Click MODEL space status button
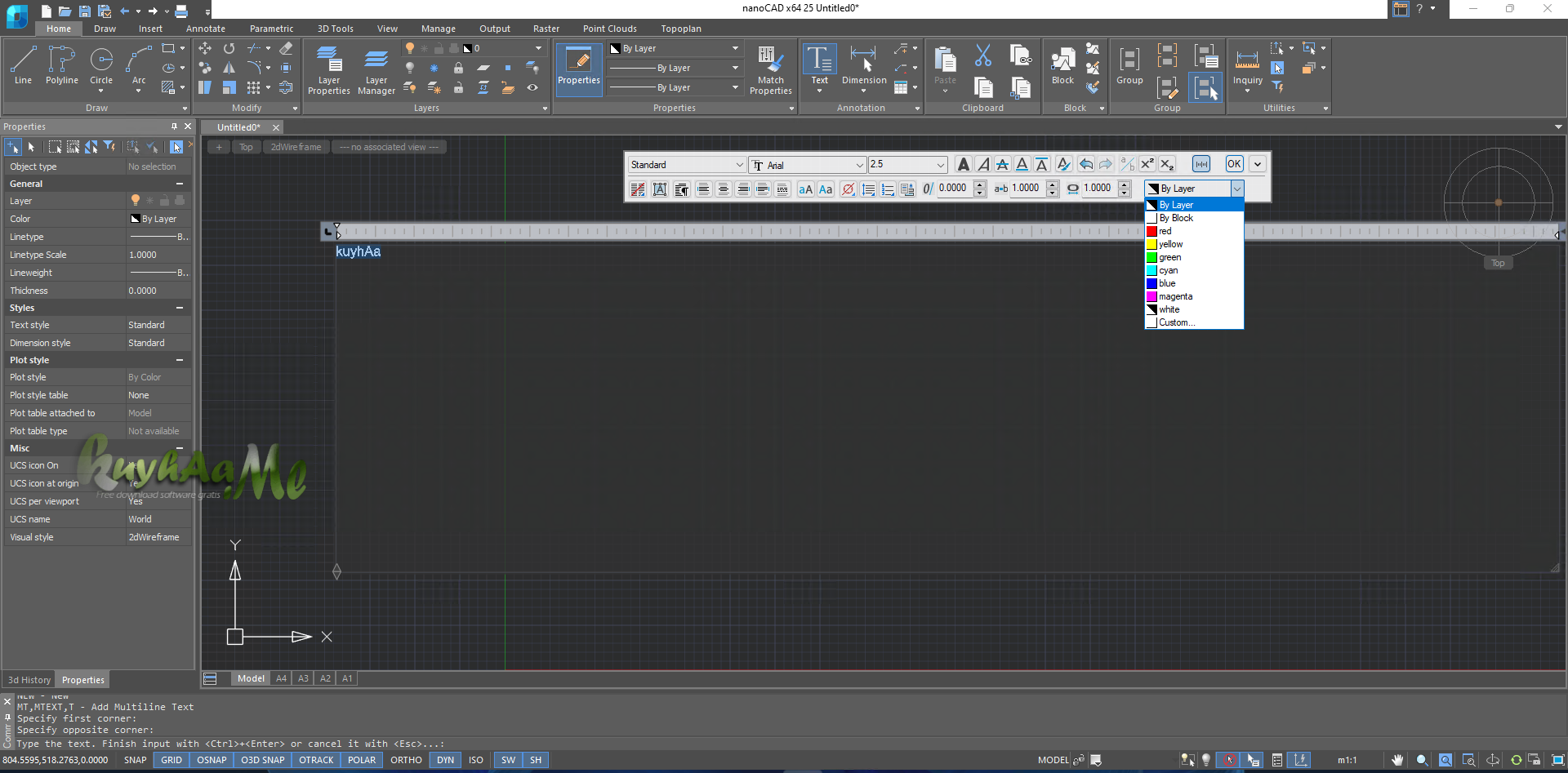The height and width of the screenshot is (773, 1568). (x=1053, y=760)
